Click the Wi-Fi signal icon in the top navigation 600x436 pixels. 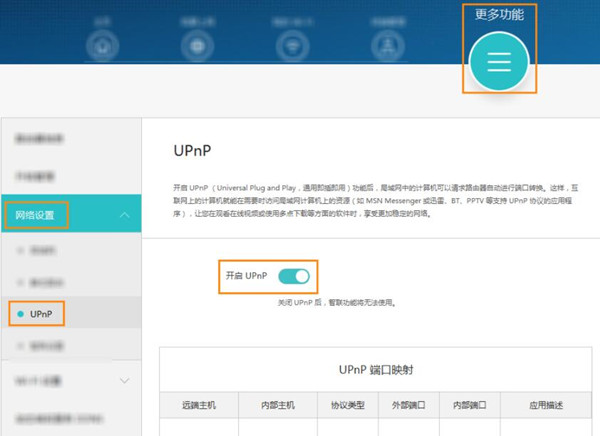(293, 46)
